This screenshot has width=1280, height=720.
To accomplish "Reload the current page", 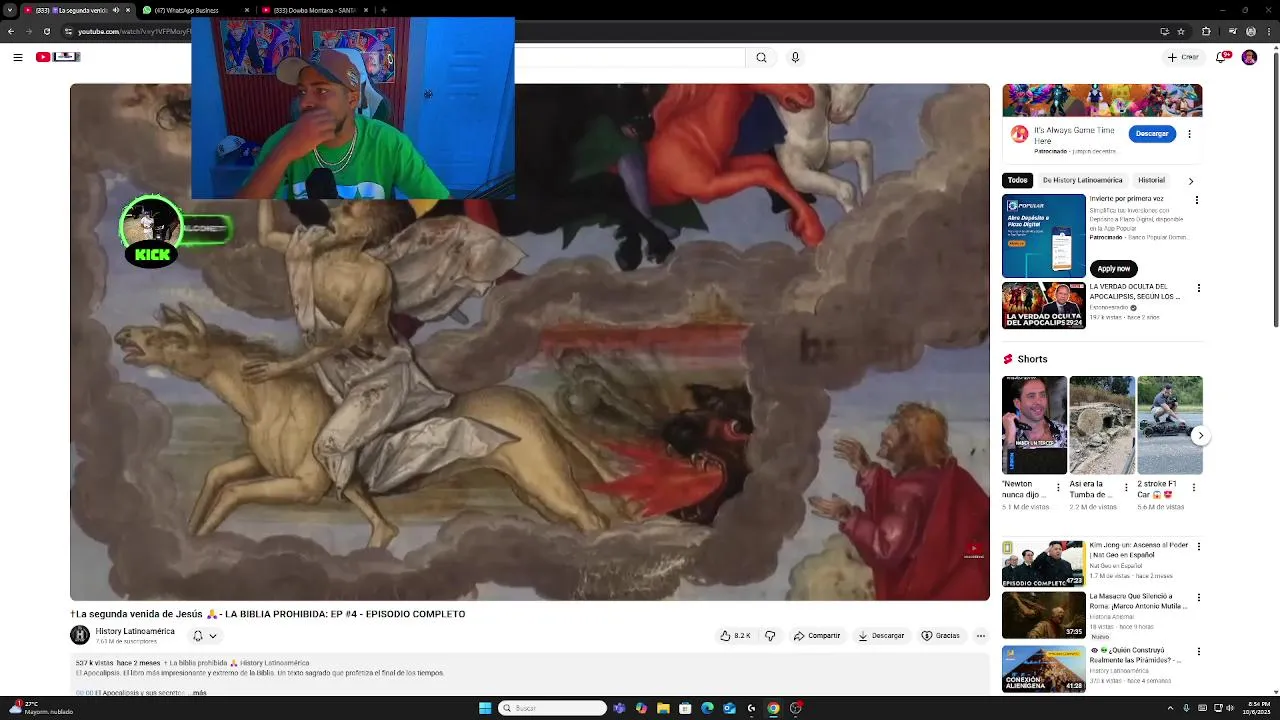I will tap(46, 31).
